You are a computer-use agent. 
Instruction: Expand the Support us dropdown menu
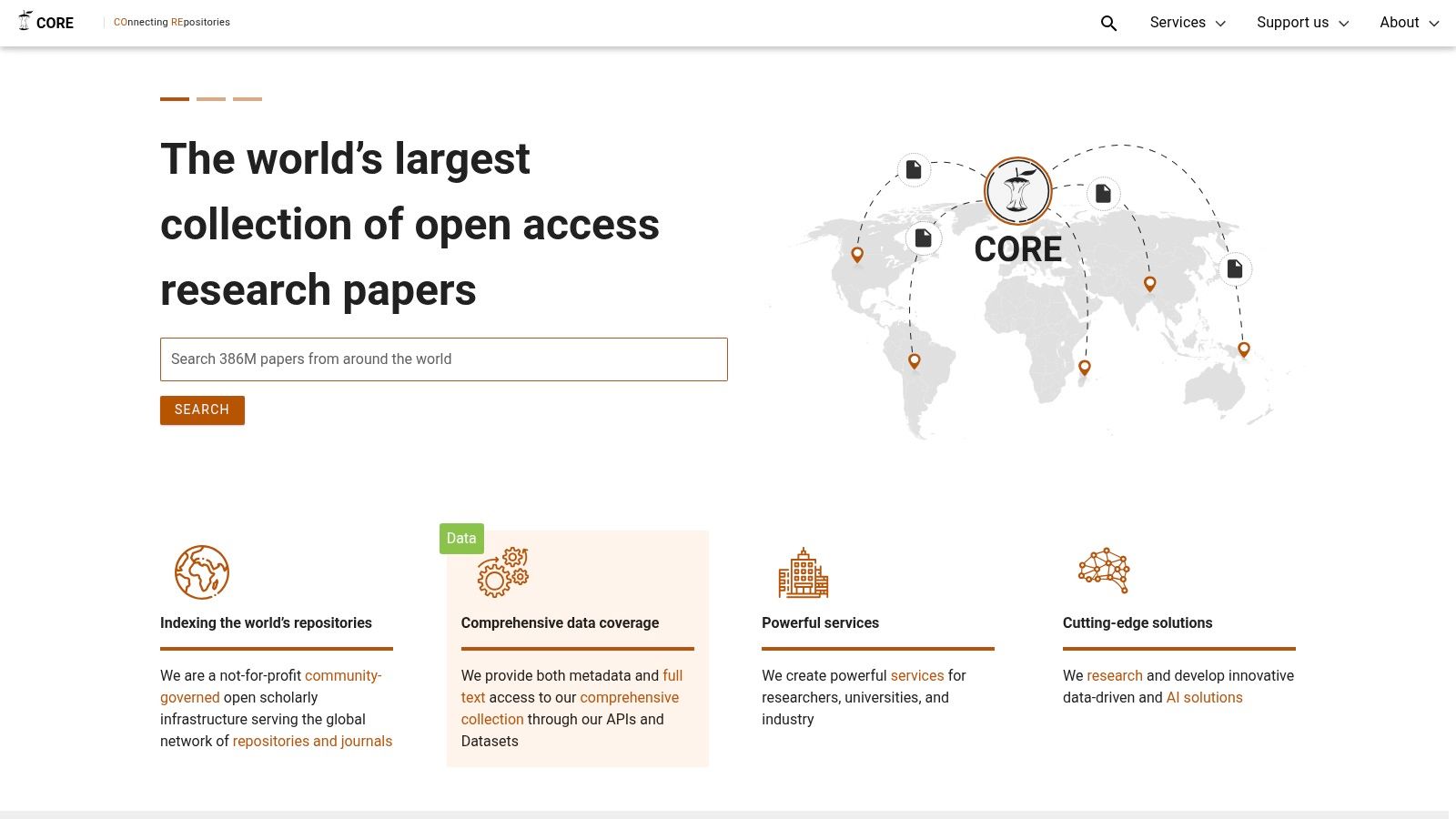tap(1302, 23)
